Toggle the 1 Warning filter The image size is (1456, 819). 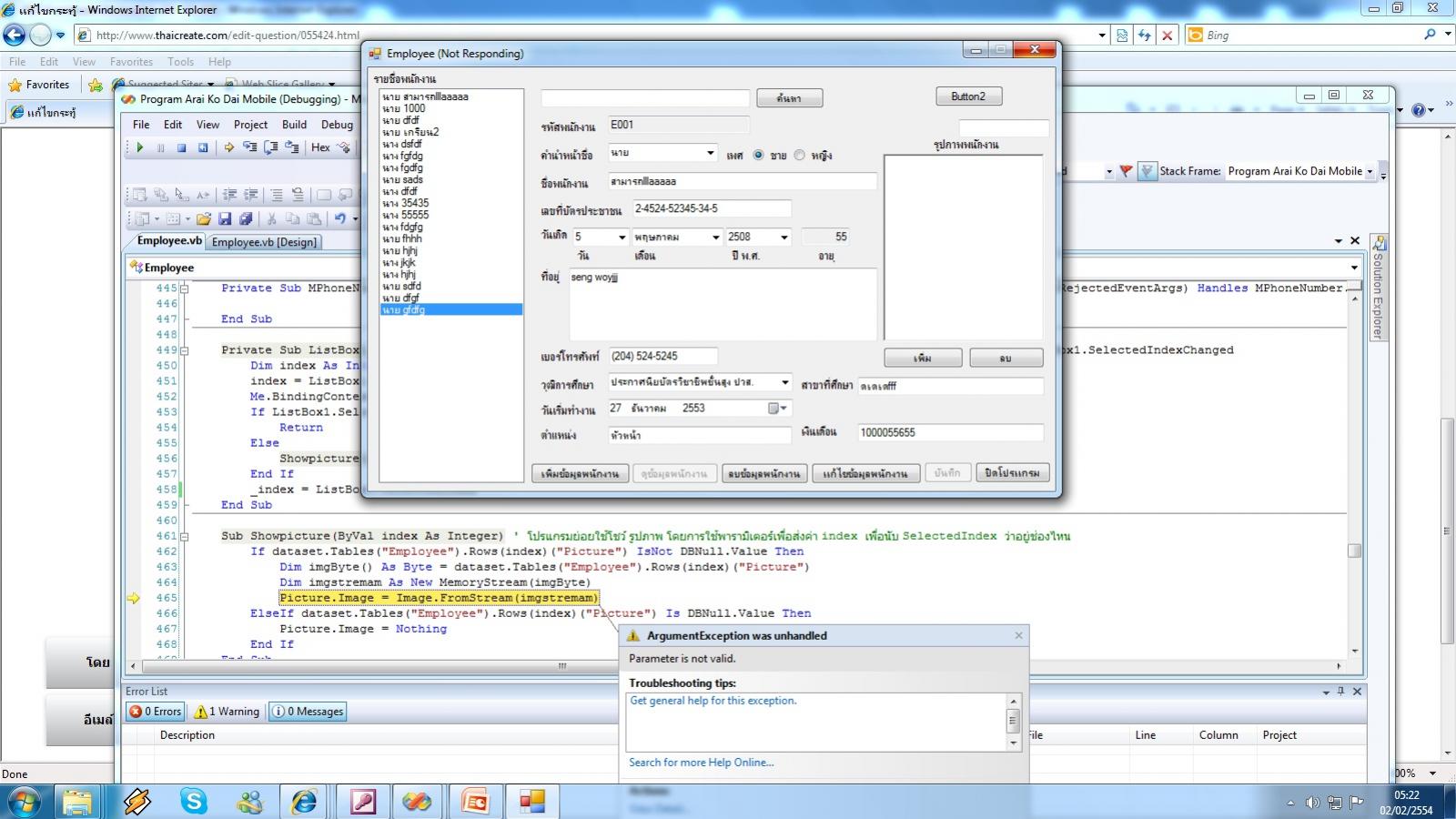(x=227, y=712)
